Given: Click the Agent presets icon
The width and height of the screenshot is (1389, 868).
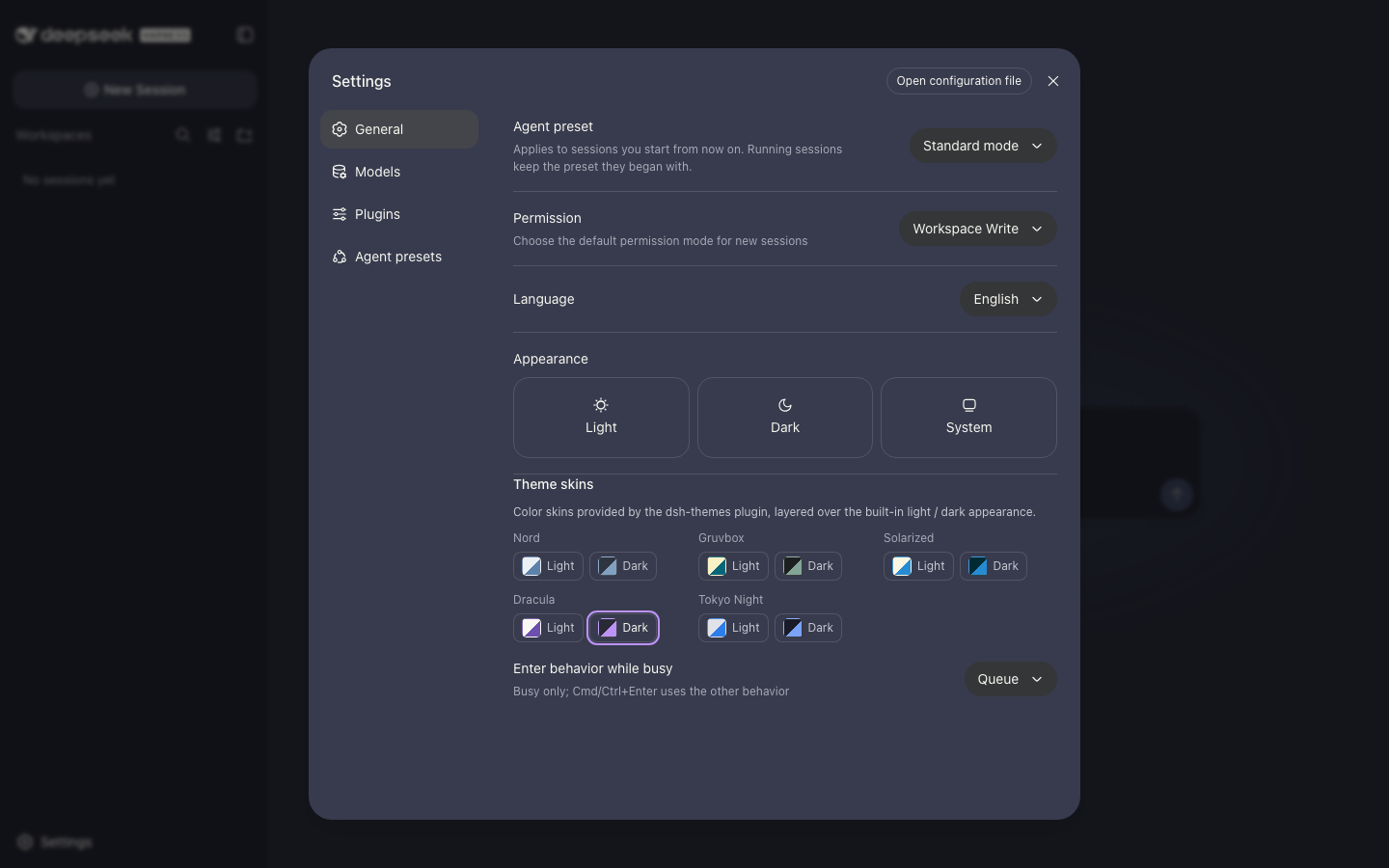Looking at the screenshot, I should coord(340,257).
